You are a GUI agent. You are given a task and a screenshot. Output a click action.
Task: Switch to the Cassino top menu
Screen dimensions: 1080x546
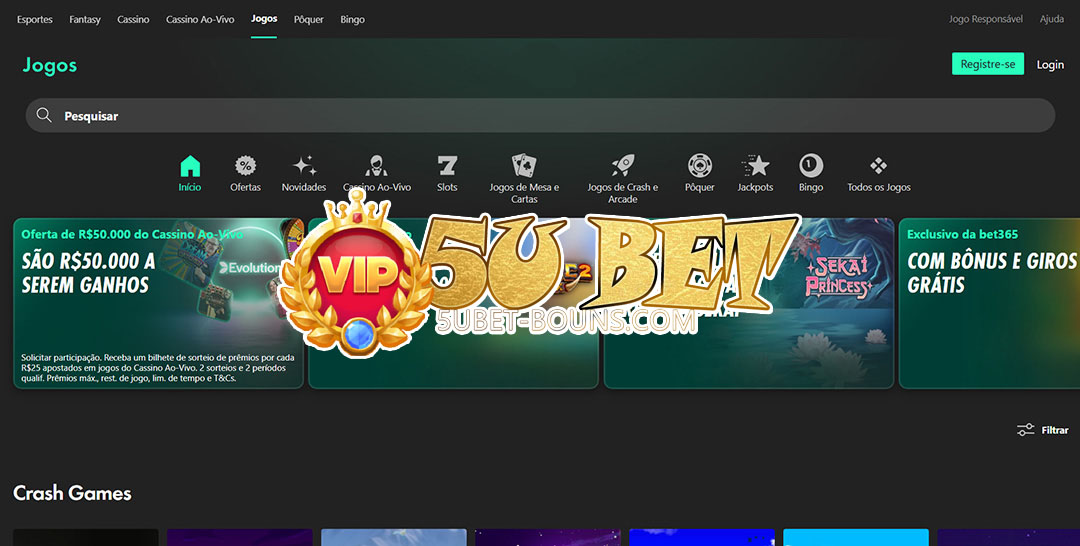pos(133,19)
